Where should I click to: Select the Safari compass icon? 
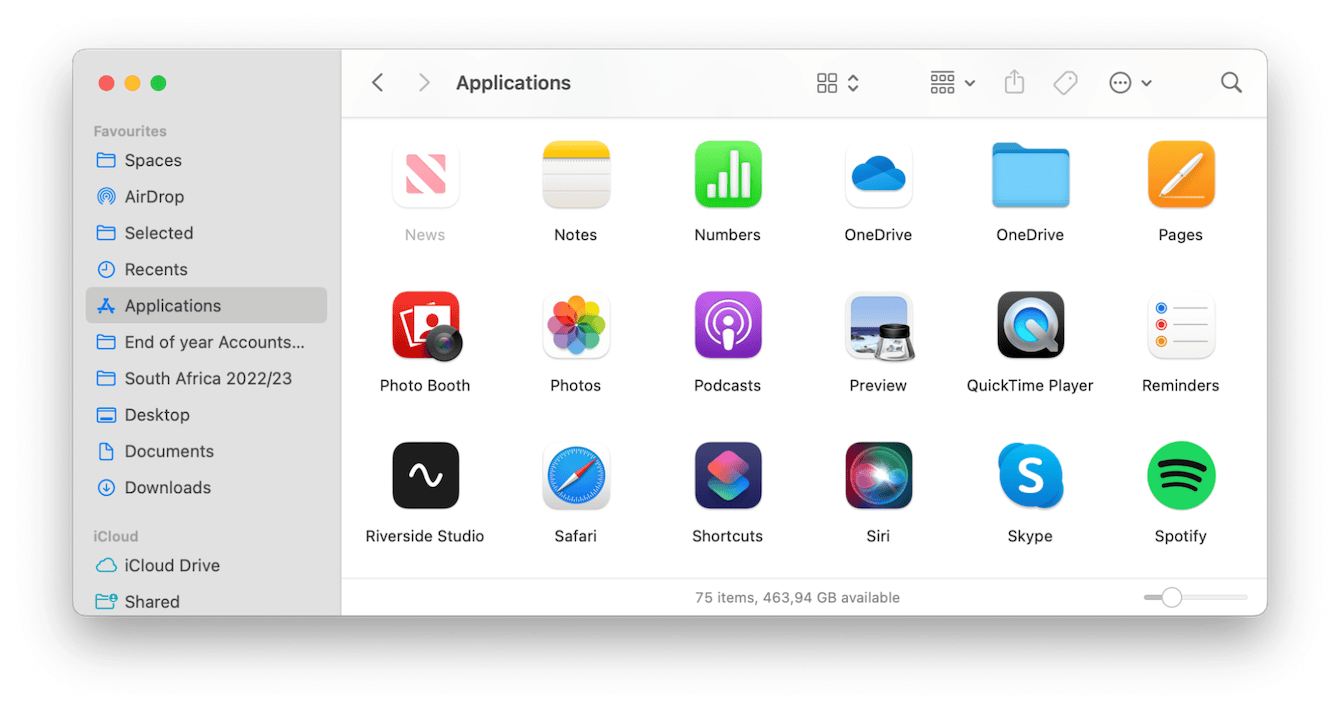point(576,476)
